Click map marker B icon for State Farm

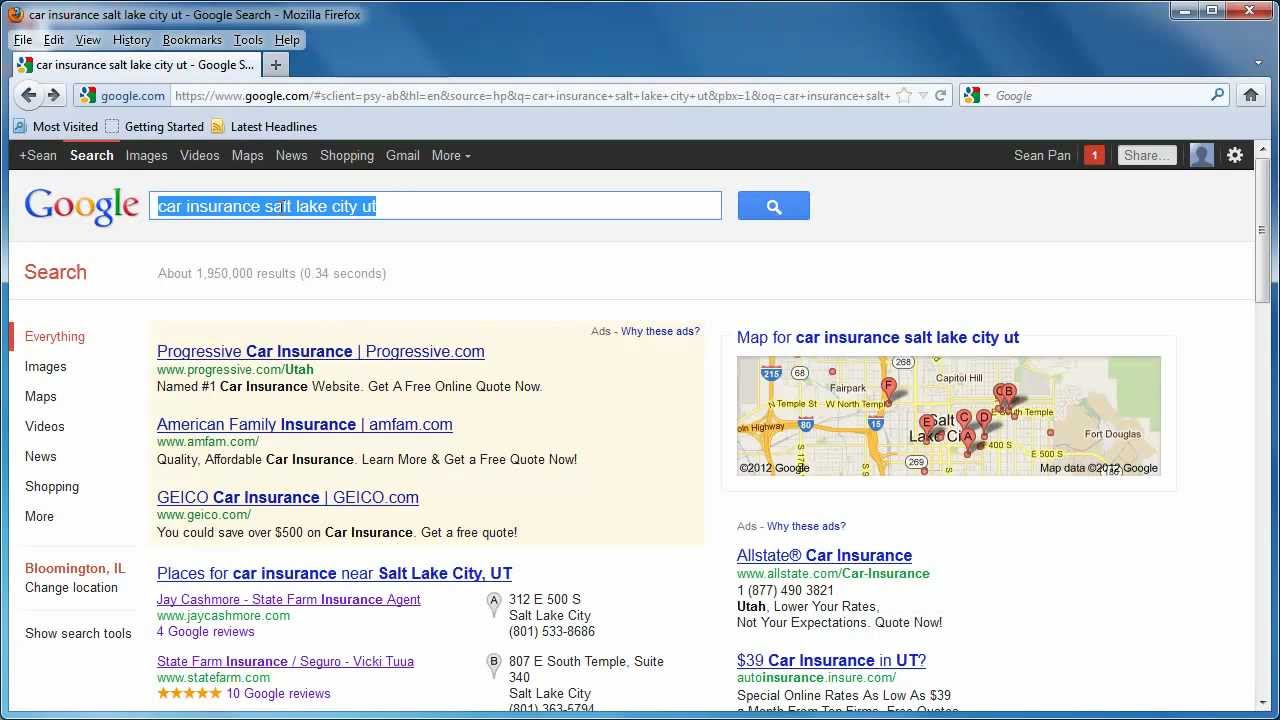[x=493, y=665]
